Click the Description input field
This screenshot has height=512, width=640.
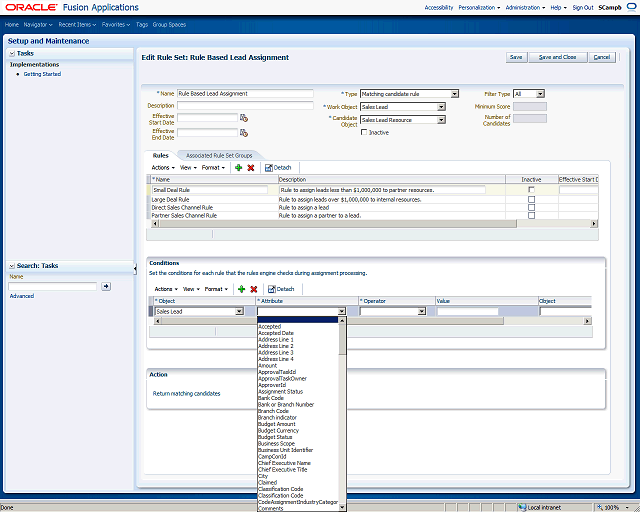[x=245, y=105]
